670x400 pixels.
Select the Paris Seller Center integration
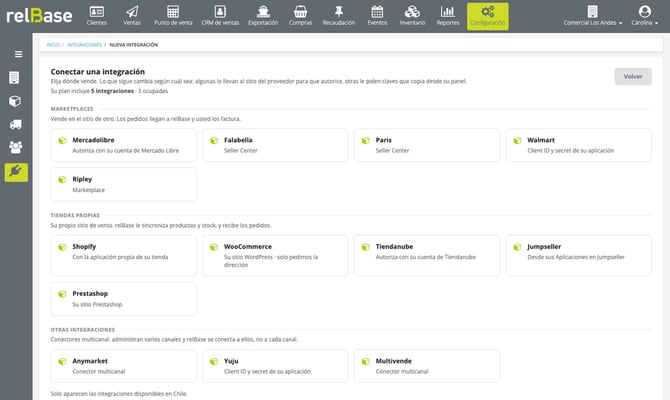pyautogui.click(x=427, y=145)
